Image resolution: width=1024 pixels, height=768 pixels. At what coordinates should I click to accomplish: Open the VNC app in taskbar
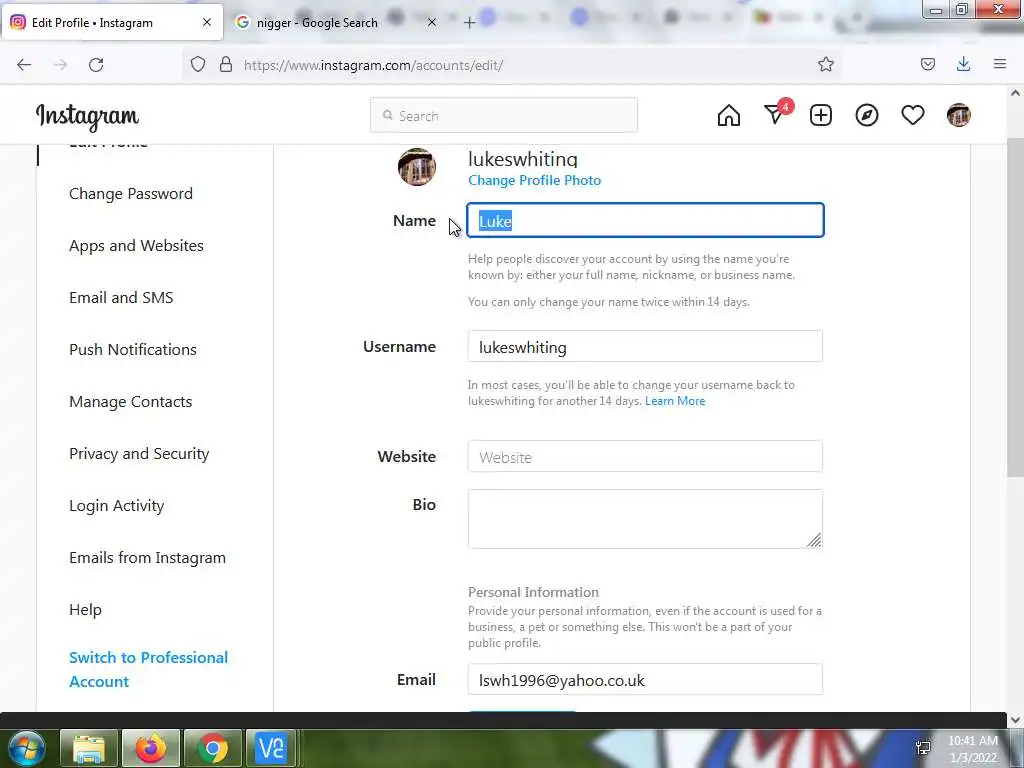click(272, 748)
